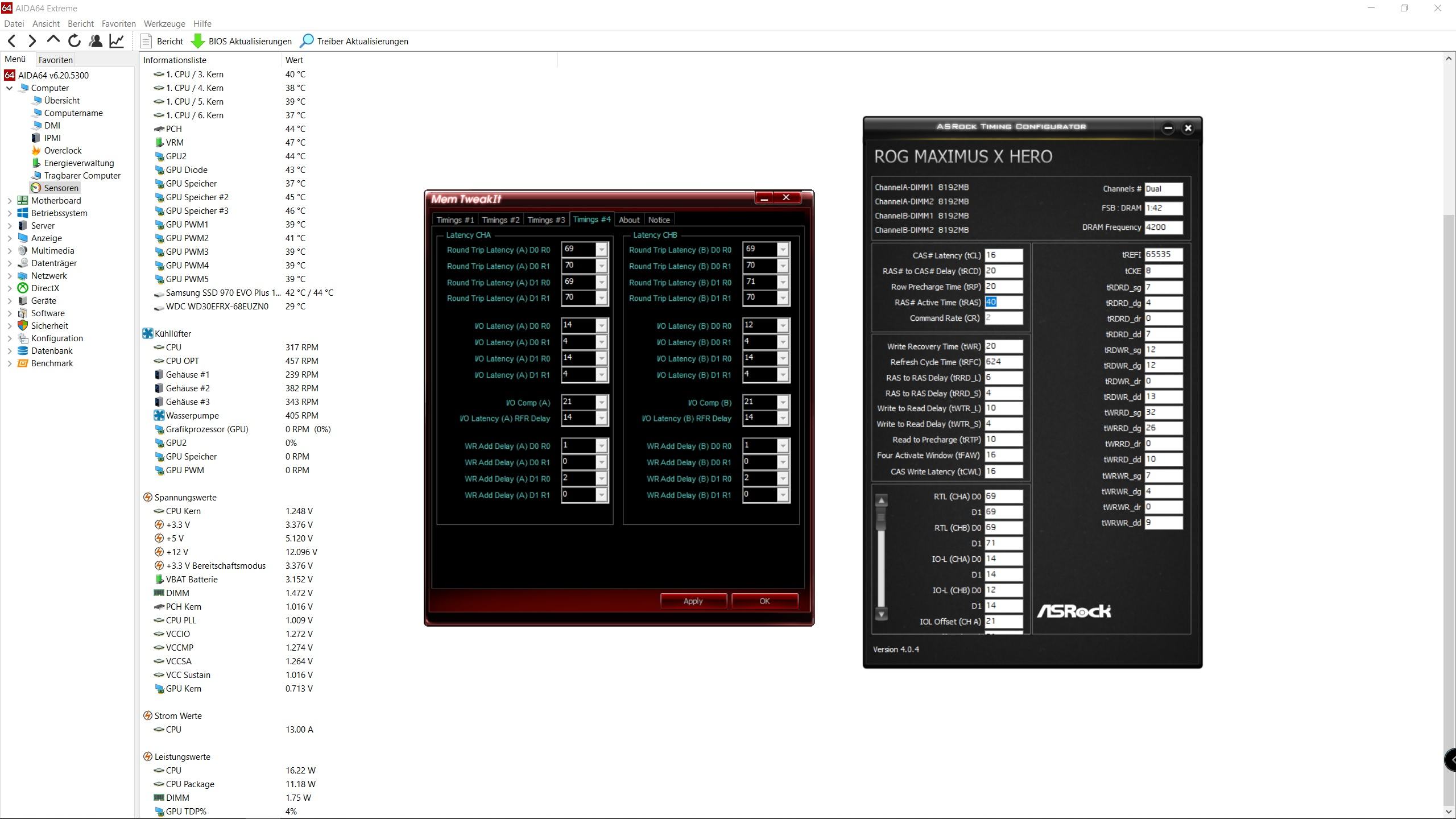Screen dimensions: 1456x819
Task: Open the Werkzeuge menu
Action: click(x=164, y=24)
